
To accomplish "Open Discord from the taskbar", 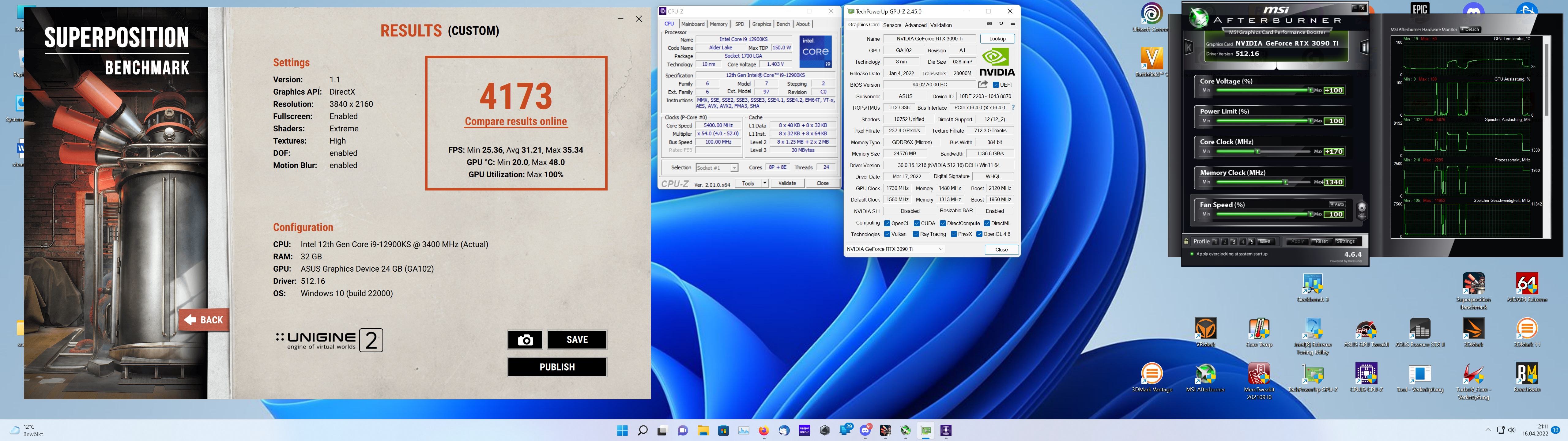I will tap(865, 431).
